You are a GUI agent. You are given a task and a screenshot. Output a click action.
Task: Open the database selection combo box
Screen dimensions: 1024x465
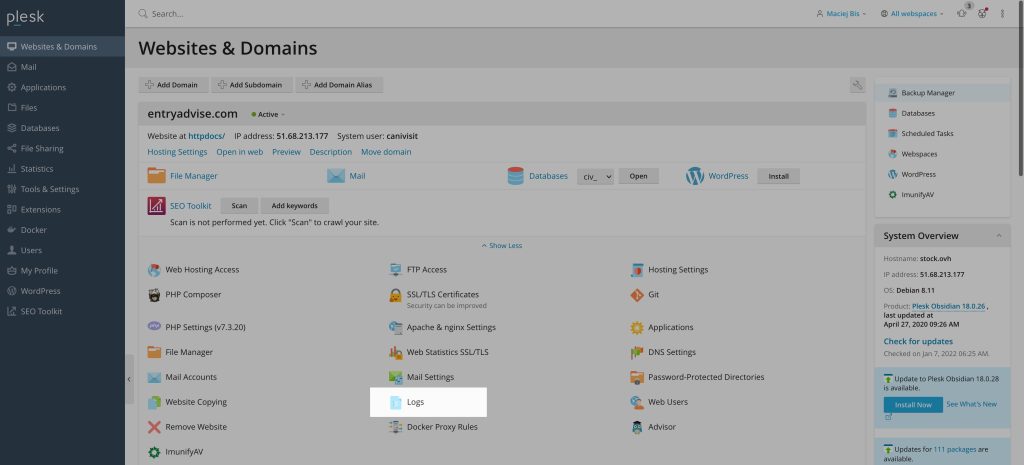(595, 176)
